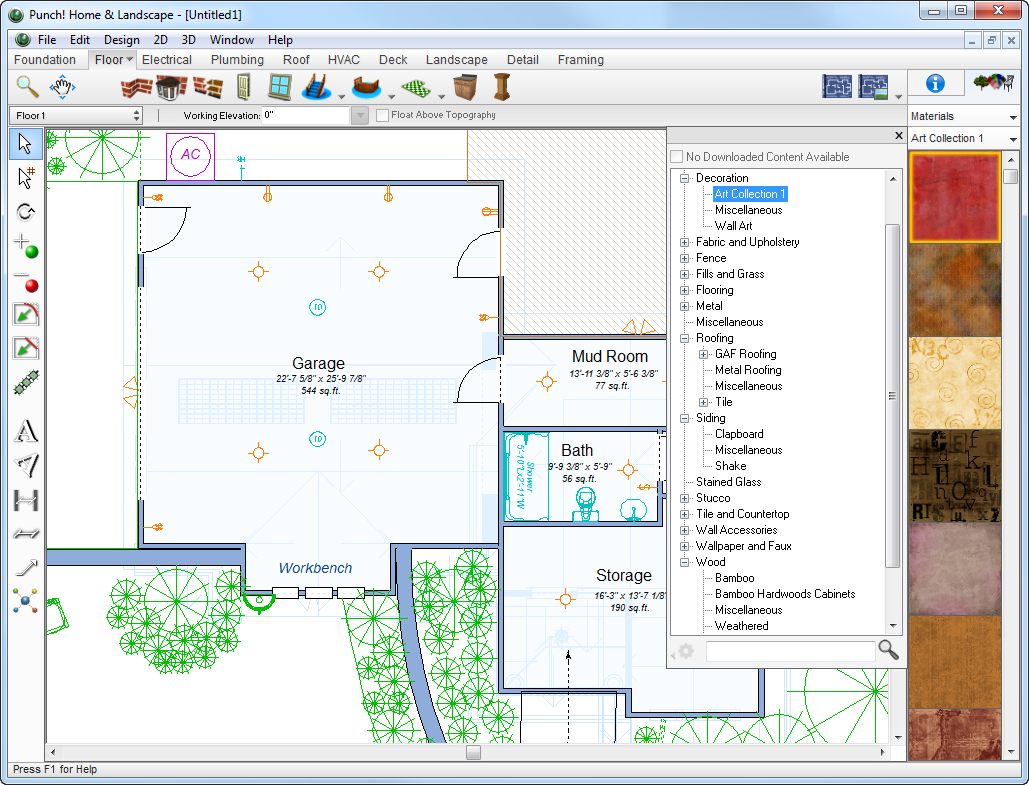Image resolution: width=1029 pixels, height=785 pixels.
Task: Click the library search magnifier button
Action: tap(887, 650)
